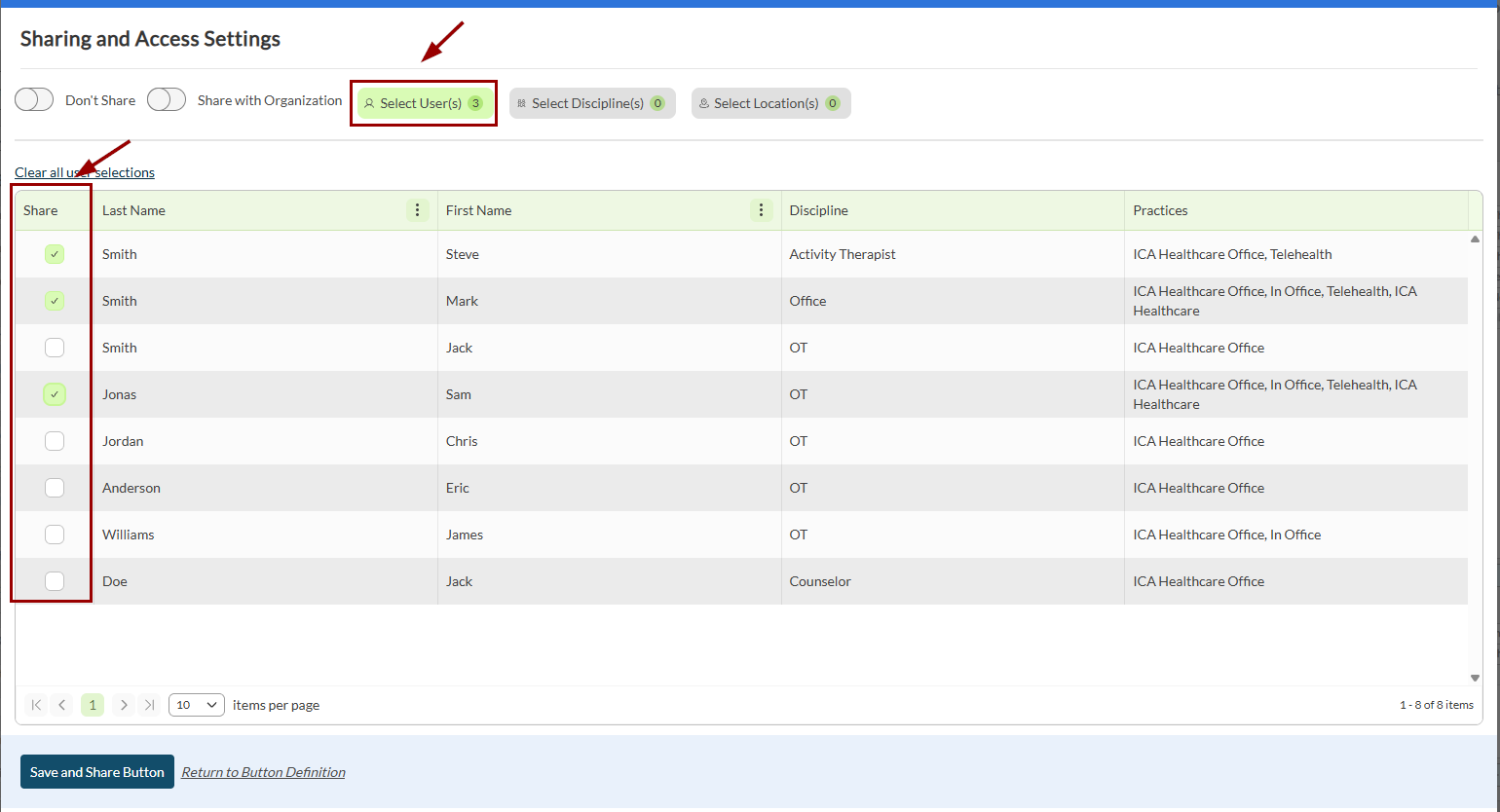This screenshot has height=812, width=1500.
Task: Enable the Share with Organization toggle
Action: [x=167, y=100]
